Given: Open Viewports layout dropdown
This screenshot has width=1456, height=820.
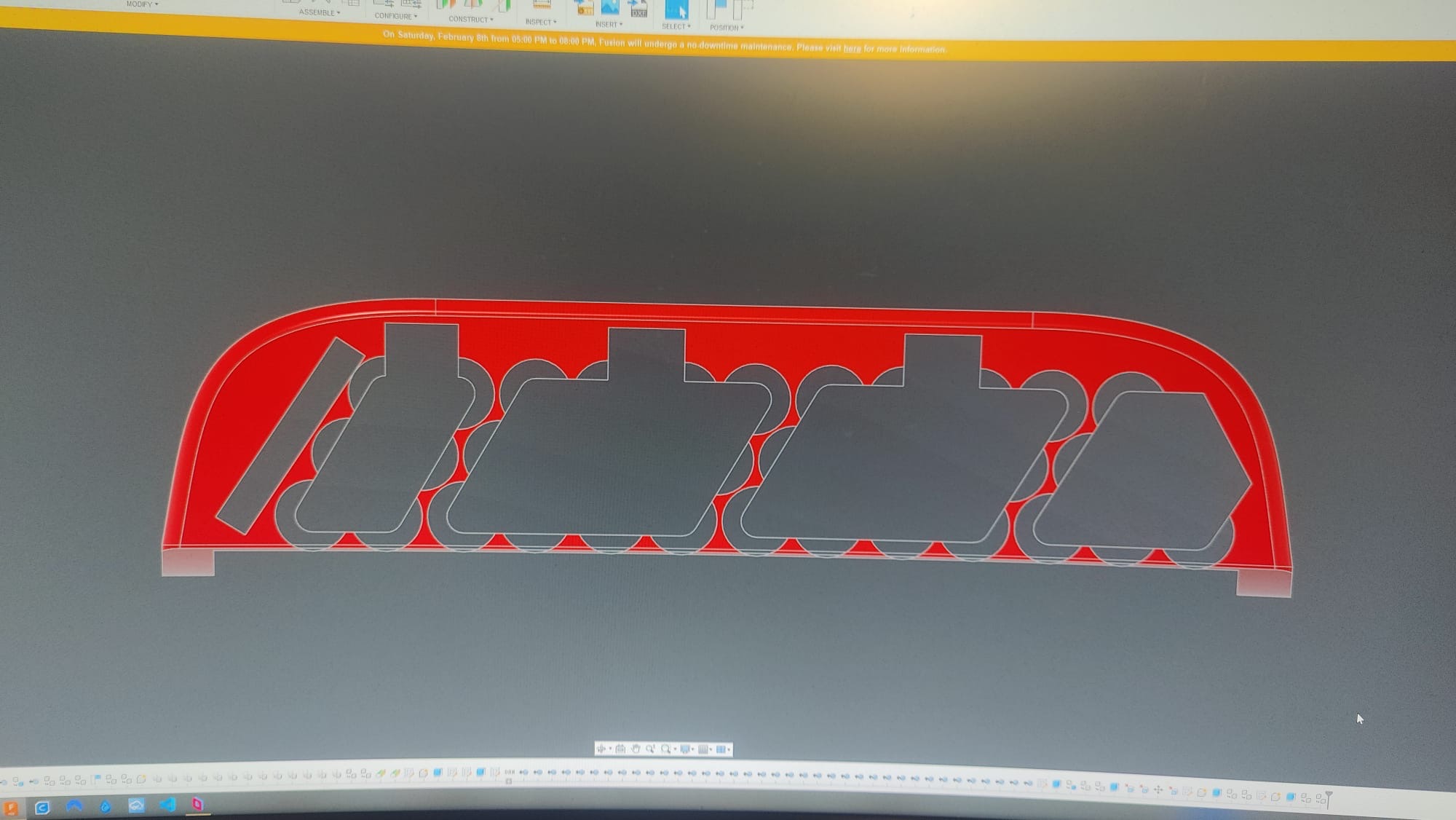Looking at the screenshot, I should pyautogui.click(x=721, y=749).
